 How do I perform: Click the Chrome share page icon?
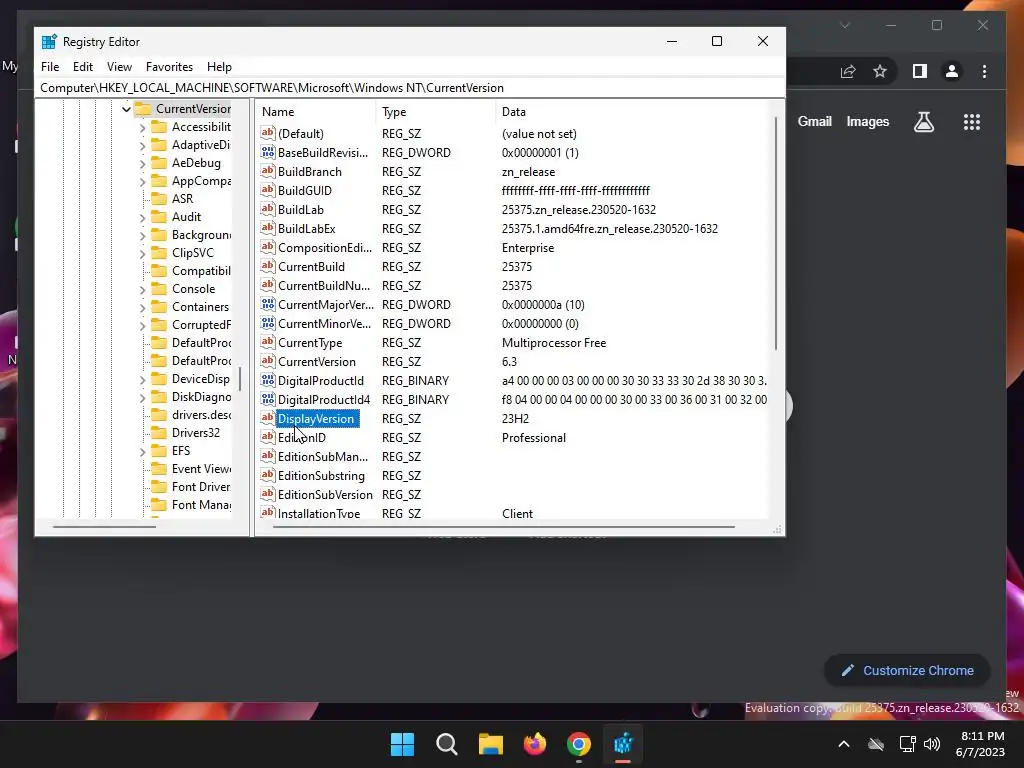coord(848,71)
